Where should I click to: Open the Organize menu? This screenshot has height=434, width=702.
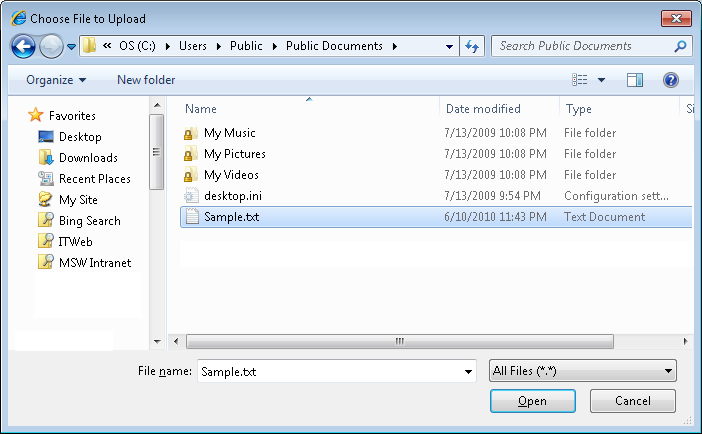[x=56, y=80]
